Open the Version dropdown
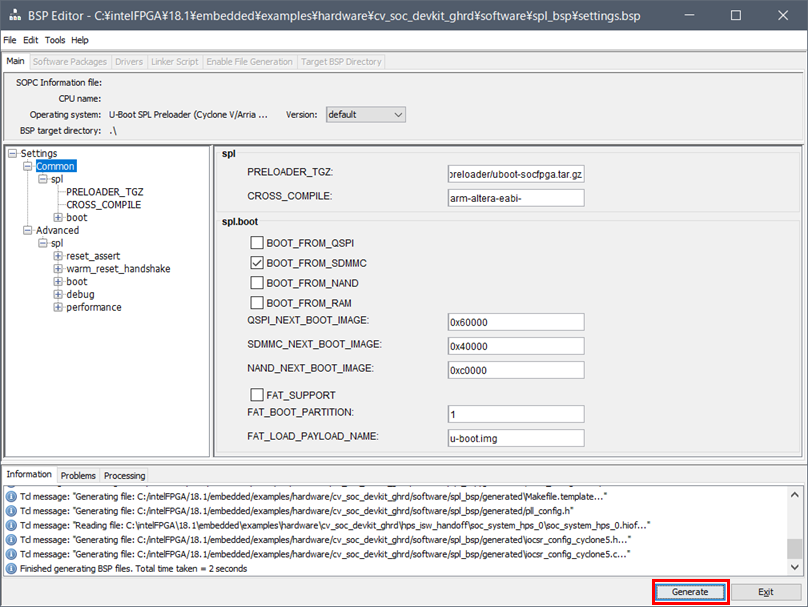Viewport: 808px width, 607px height. (x=365, y=115)
